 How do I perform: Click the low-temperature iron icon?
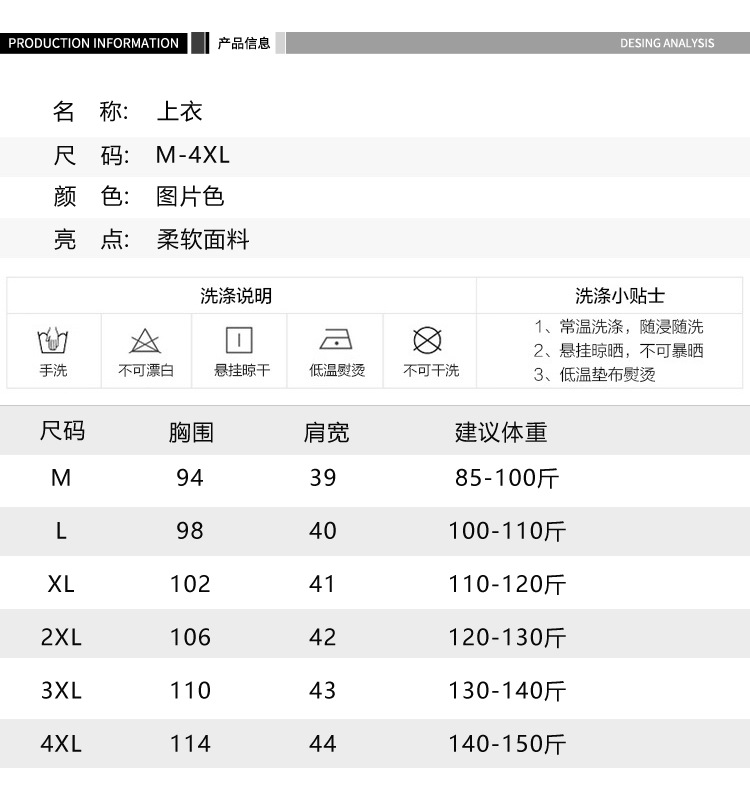pos(336,340)
